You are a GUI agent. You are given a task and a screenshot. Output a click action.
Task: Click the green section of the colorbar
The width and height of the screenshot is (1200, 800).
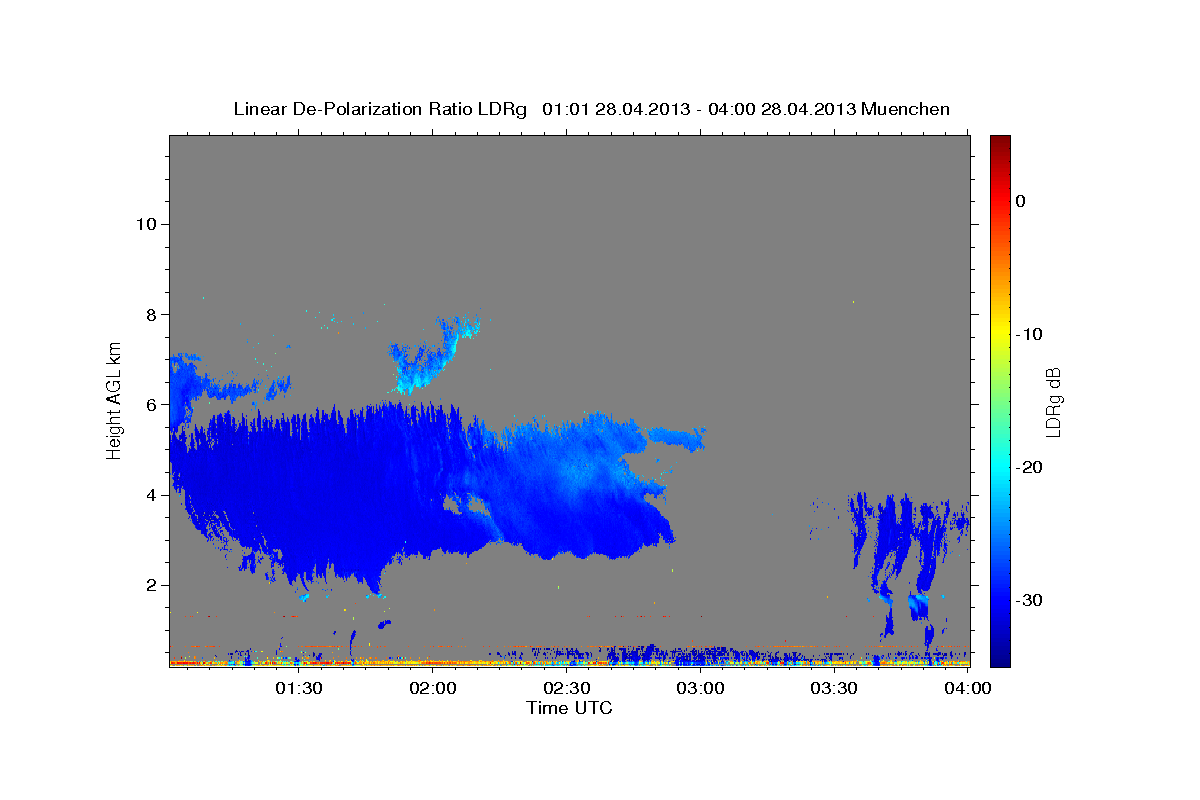tap(1000, 400)
